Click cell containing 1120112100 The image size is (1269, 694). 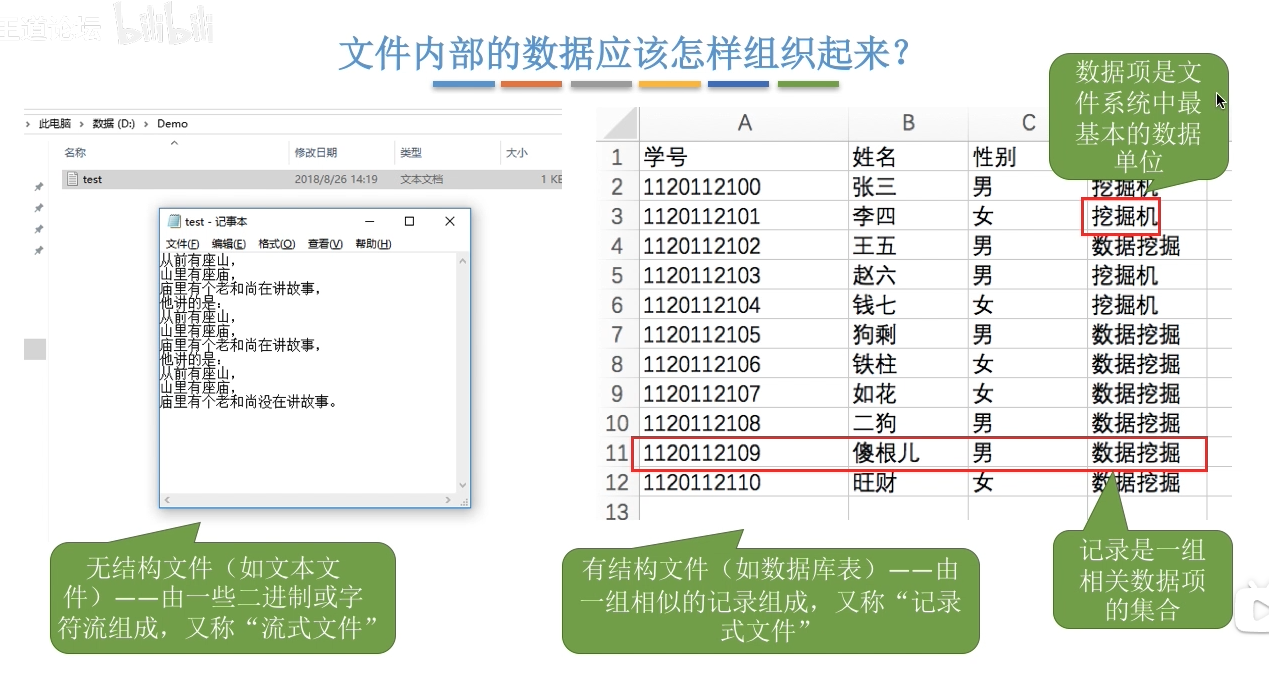[x=744, y=187]
